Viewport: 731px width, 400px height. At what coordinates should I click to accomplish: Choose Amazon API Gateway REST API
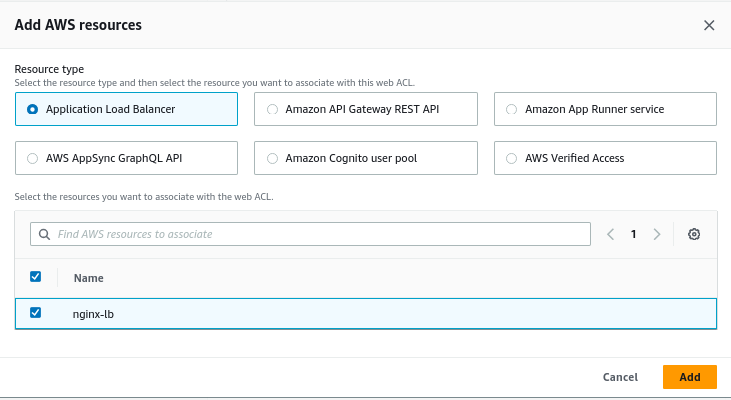(x=272, y=109)
